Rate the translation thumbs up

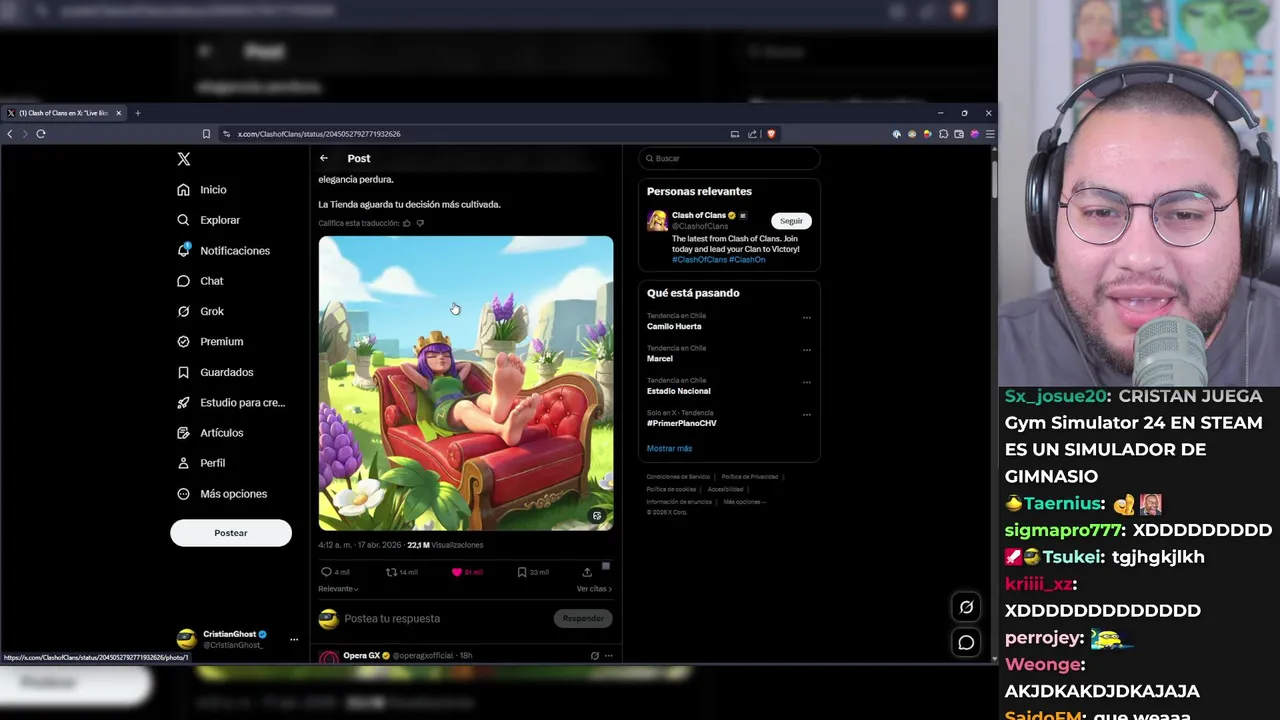(407, 223)
